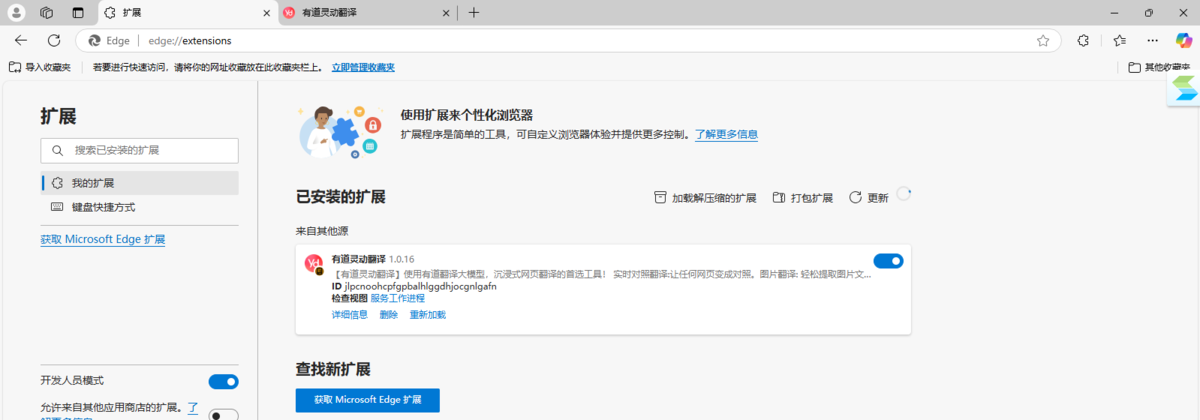Click 加载解压缩的扩展

tap(705, 198)
